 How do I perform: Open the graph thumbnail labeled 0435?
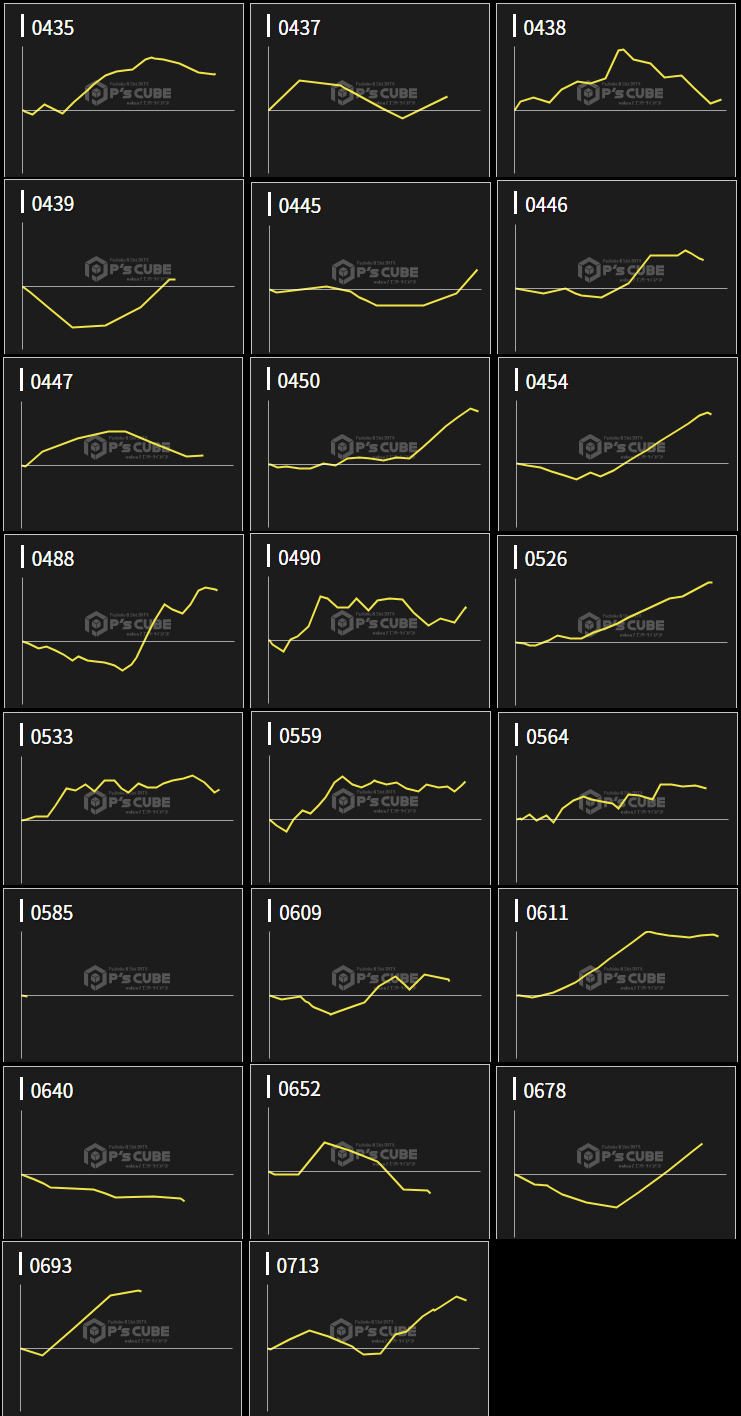pyautogui.click(x=124, y=90)
